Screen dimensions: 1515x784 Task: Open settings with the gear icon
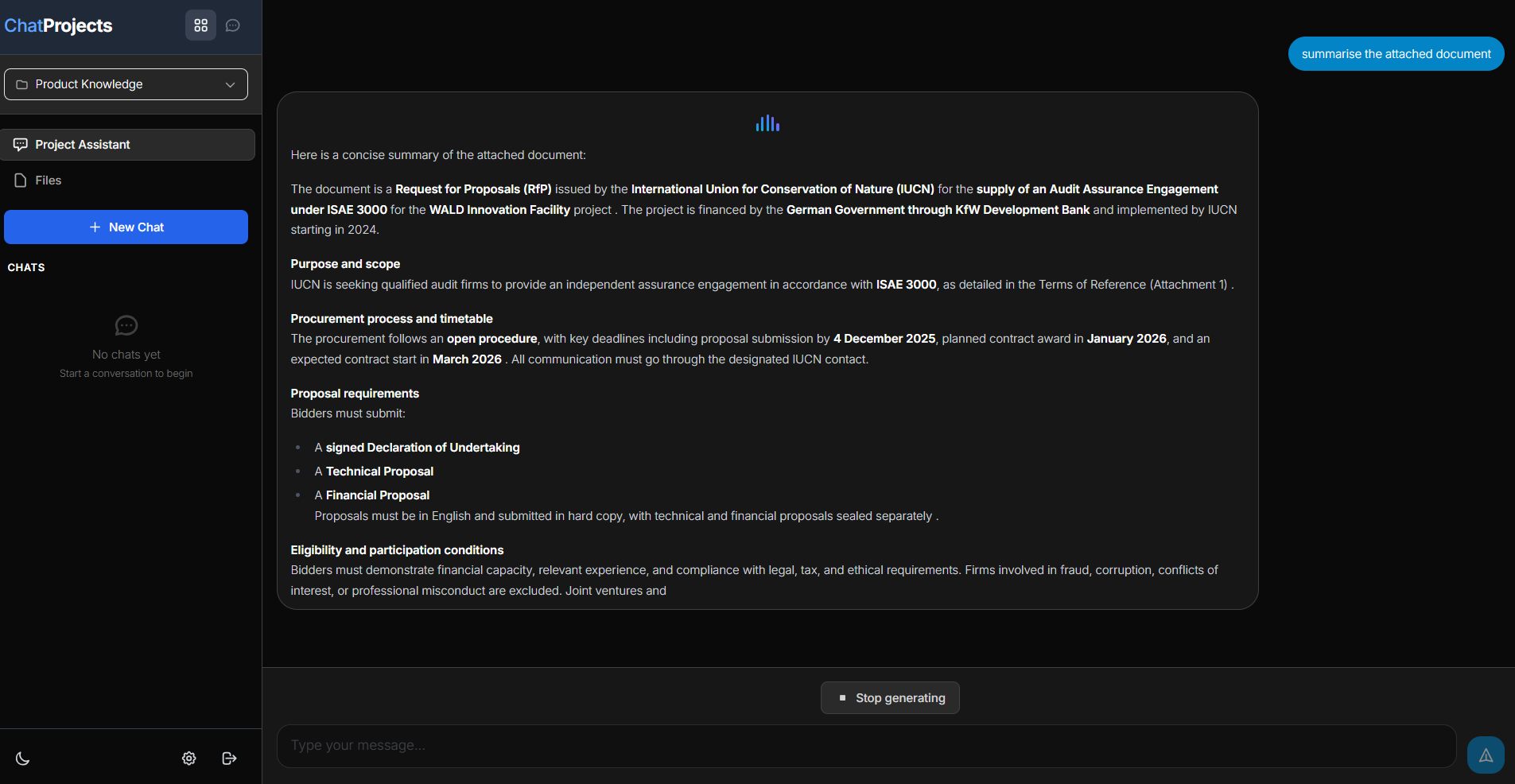click(189, 759)
